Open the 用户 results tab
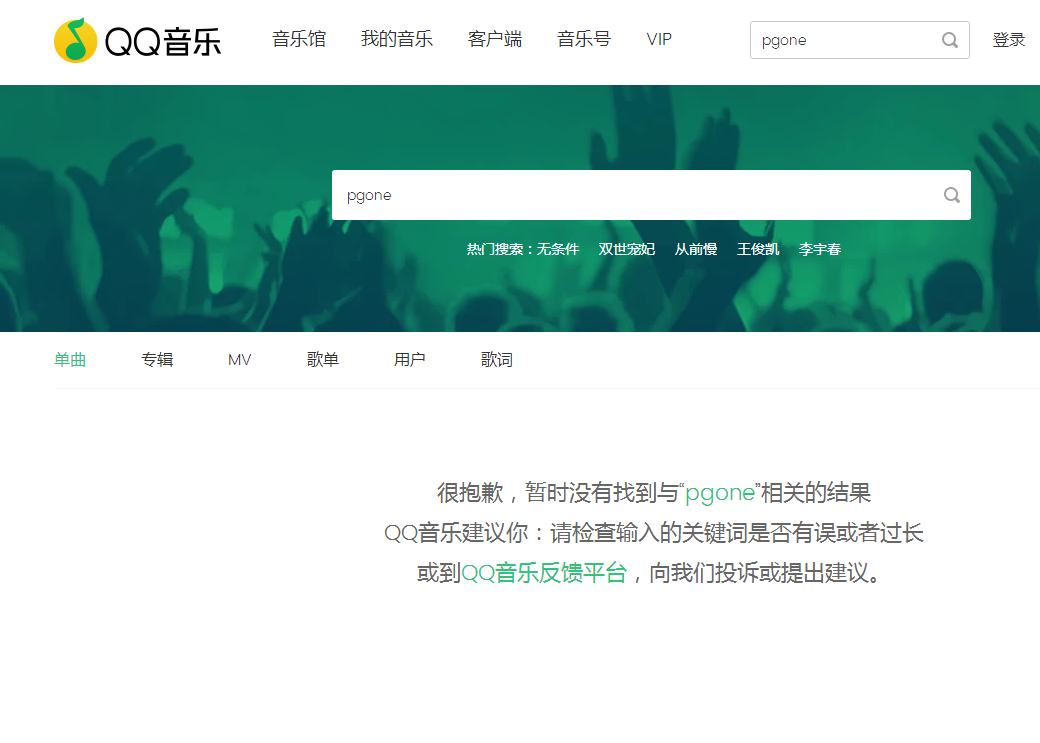Image resolution: width=1040 pixels, height=743 pixels. point(409,359)
